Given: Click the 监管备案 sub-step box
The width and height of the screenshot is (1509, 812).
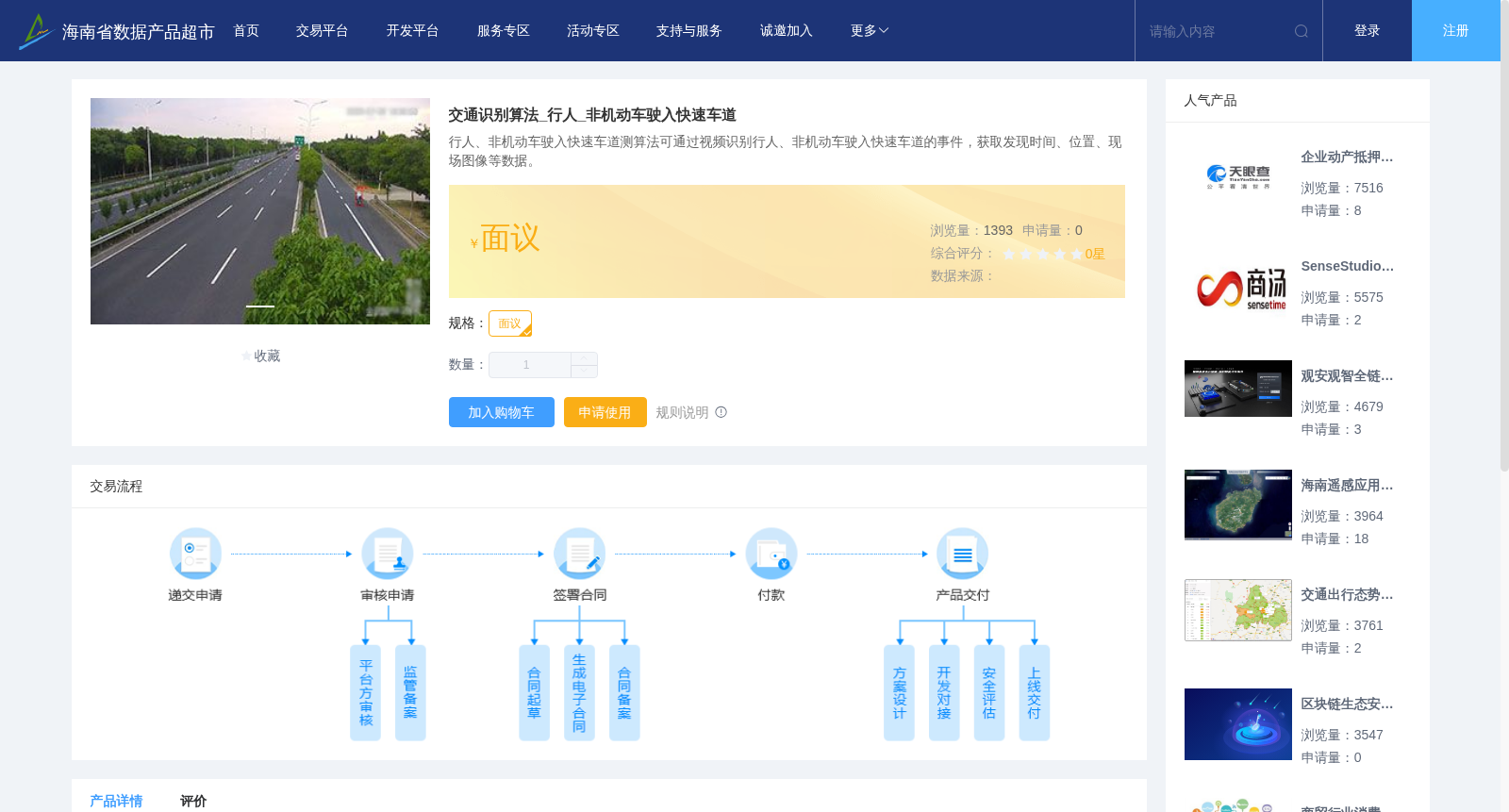Looking at the screenshot, I should click(x=410, y=693).
